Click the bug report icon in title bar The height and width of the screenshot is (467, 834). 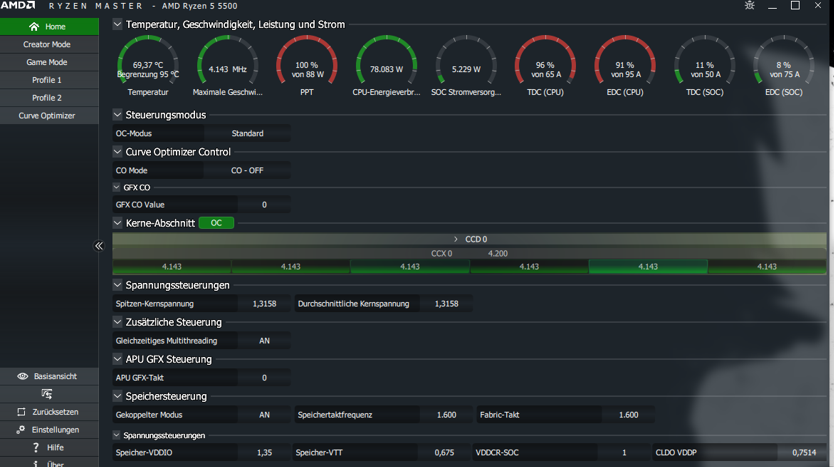tap(749, 6)
